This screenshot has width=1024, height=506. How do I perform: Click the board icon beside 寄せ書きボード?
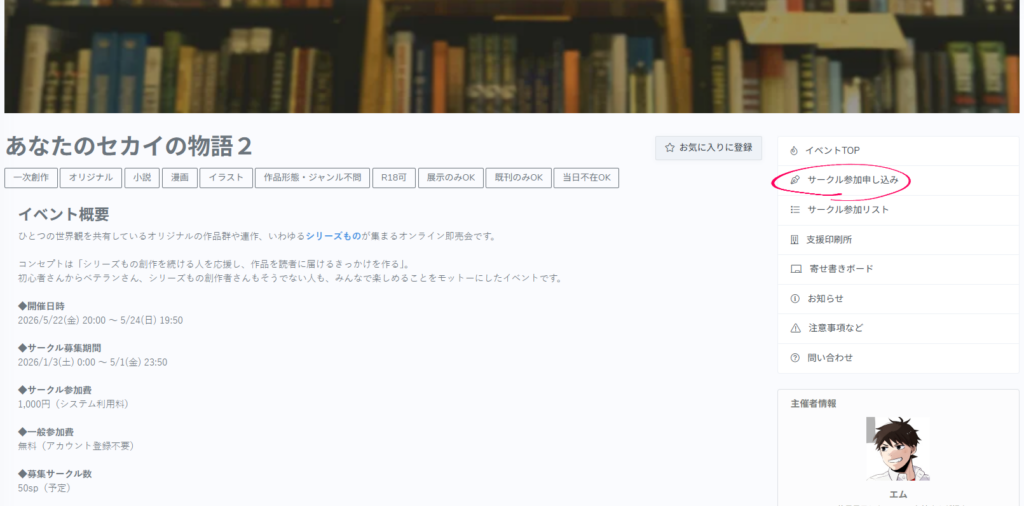[796, 269]
